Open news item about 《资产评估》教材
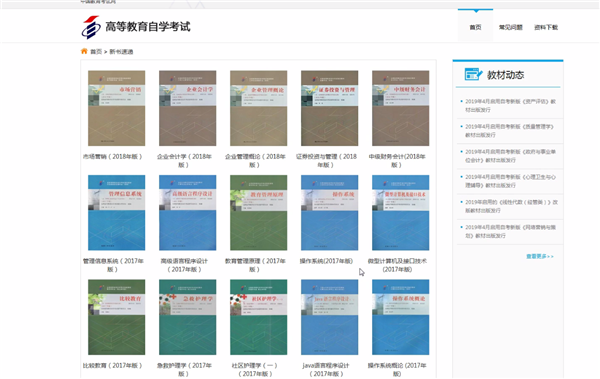This screenshot has width=600, height=379. click(x=510, y=105)
